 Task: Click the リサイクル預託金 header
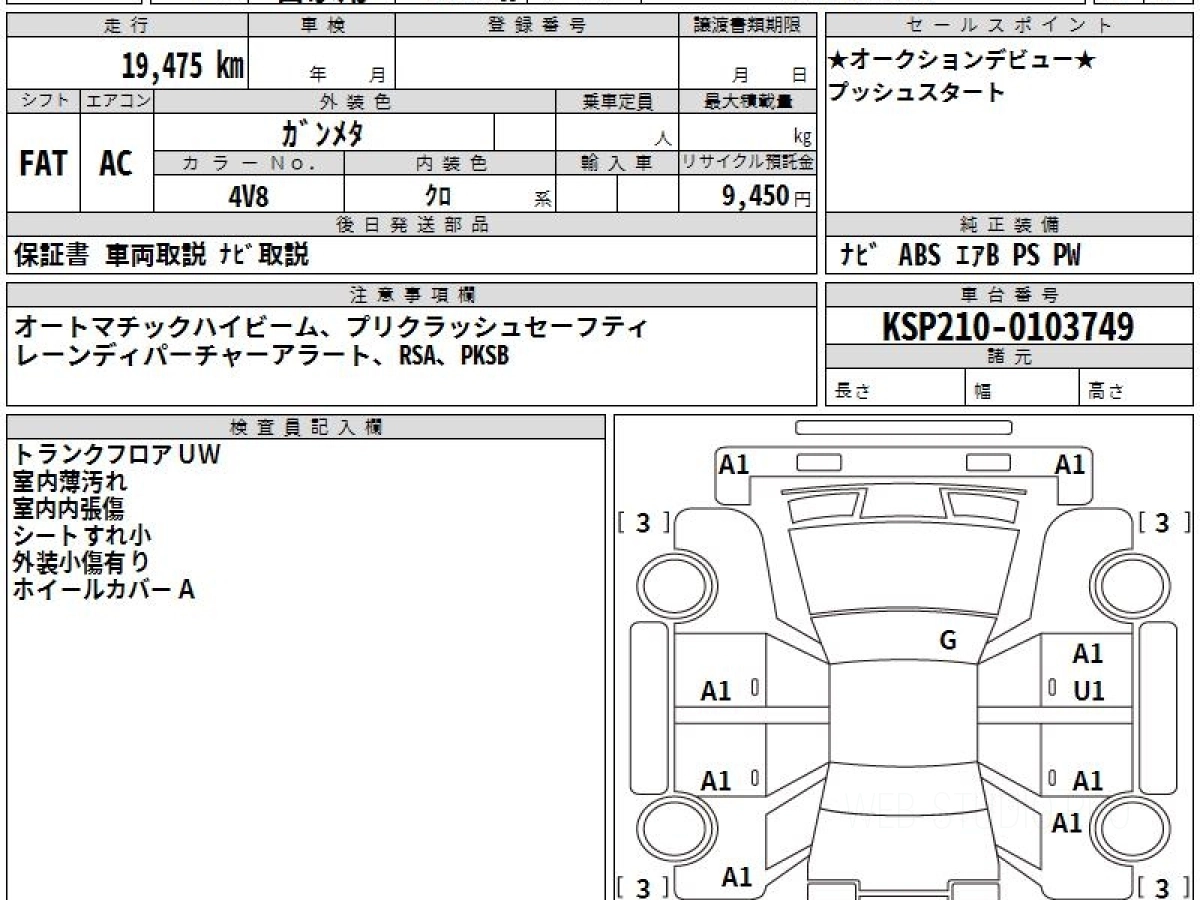(x=747, y=163)
